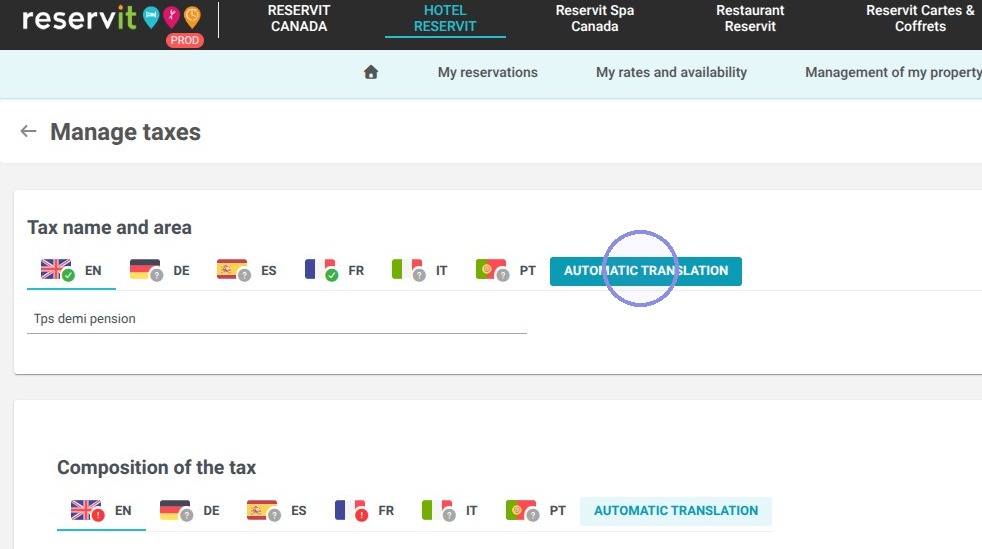This screenshot has width=982, height=549.
Task: Select EN tab in Tax name and area
Action: coord(71,270)
